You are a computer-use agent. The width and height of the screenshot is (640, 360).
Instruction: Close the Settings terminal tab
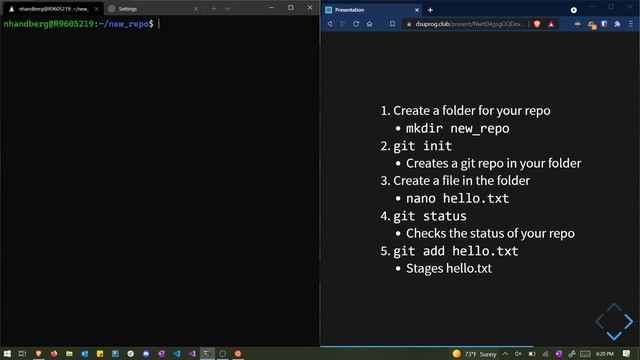coord(196,9)
